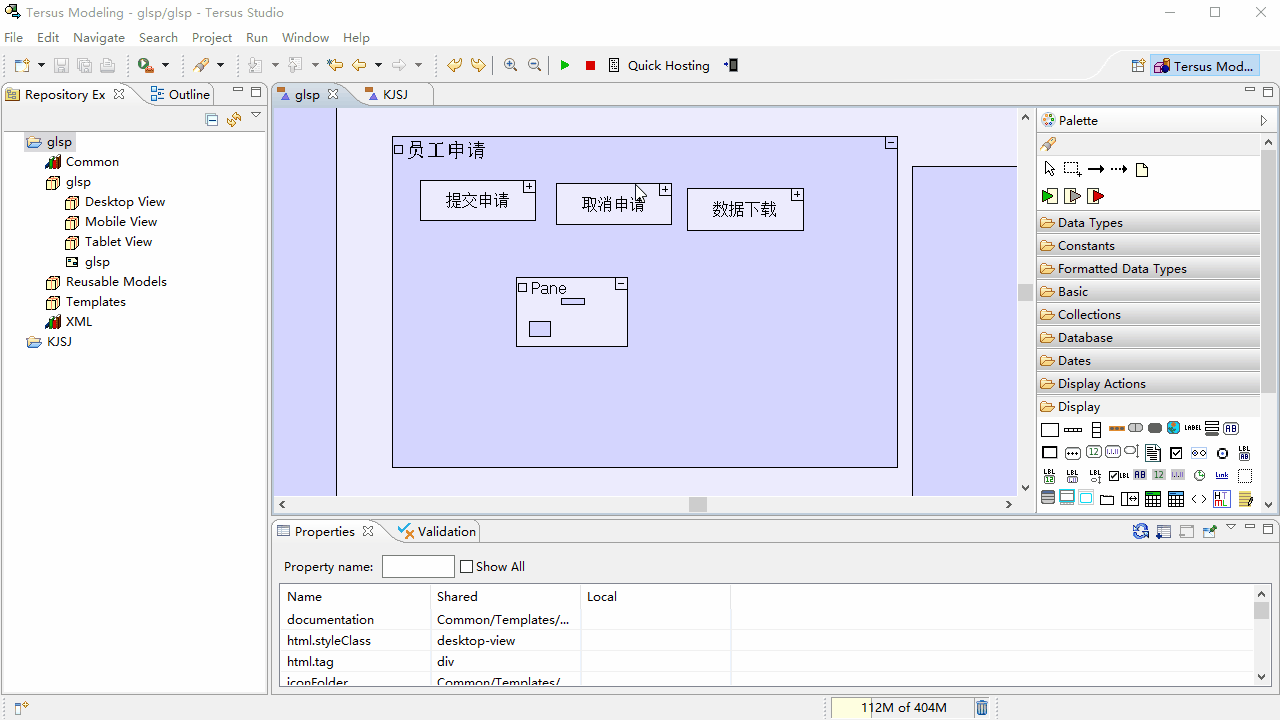Collapse the Pane element minus sign
Image resolution: width=1280 pixels, height=720 pixels.
[x=621, y=284]
